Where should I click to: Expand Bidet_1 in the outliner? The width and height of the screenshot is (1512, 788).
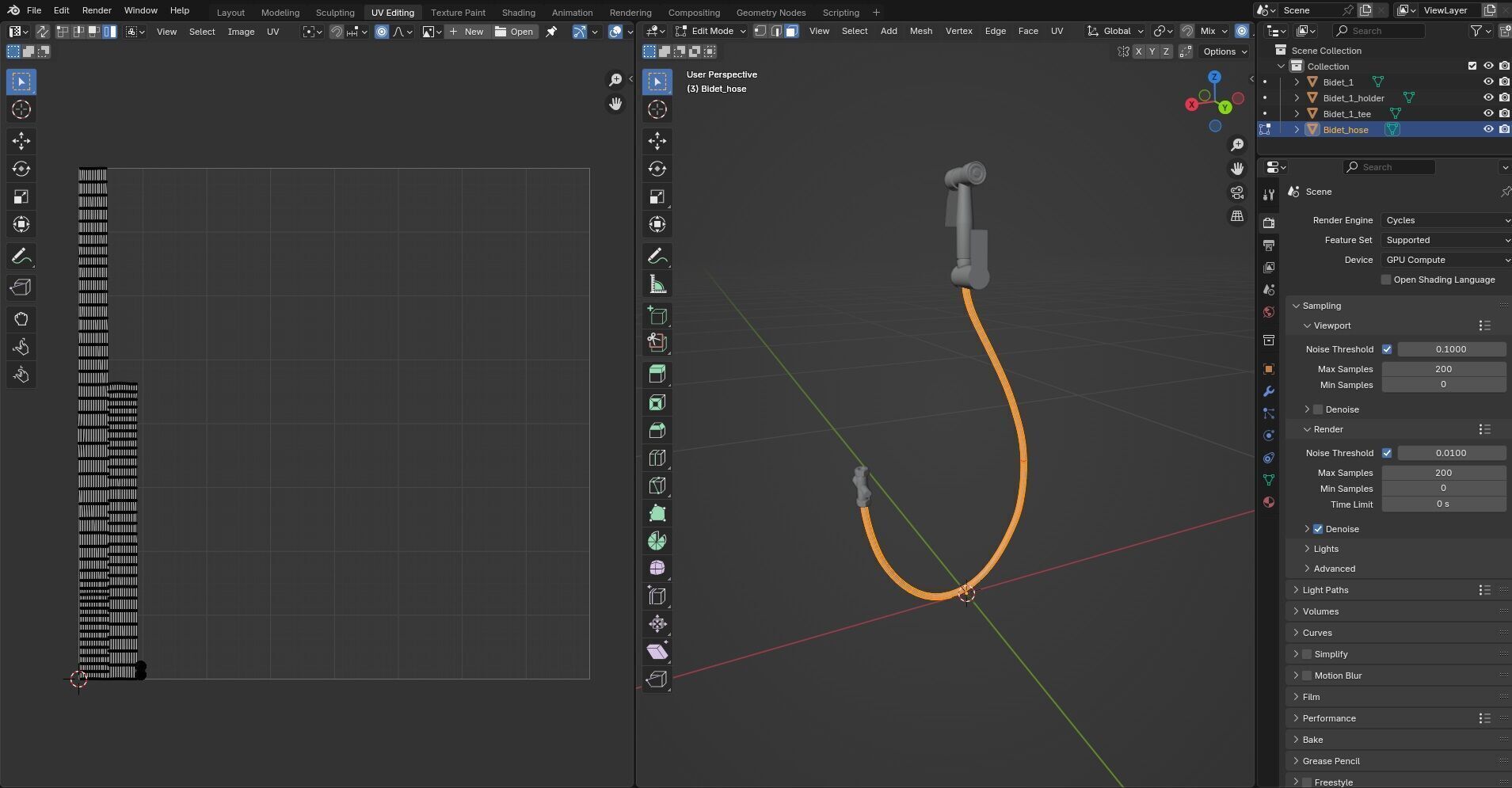(1297, 82)
